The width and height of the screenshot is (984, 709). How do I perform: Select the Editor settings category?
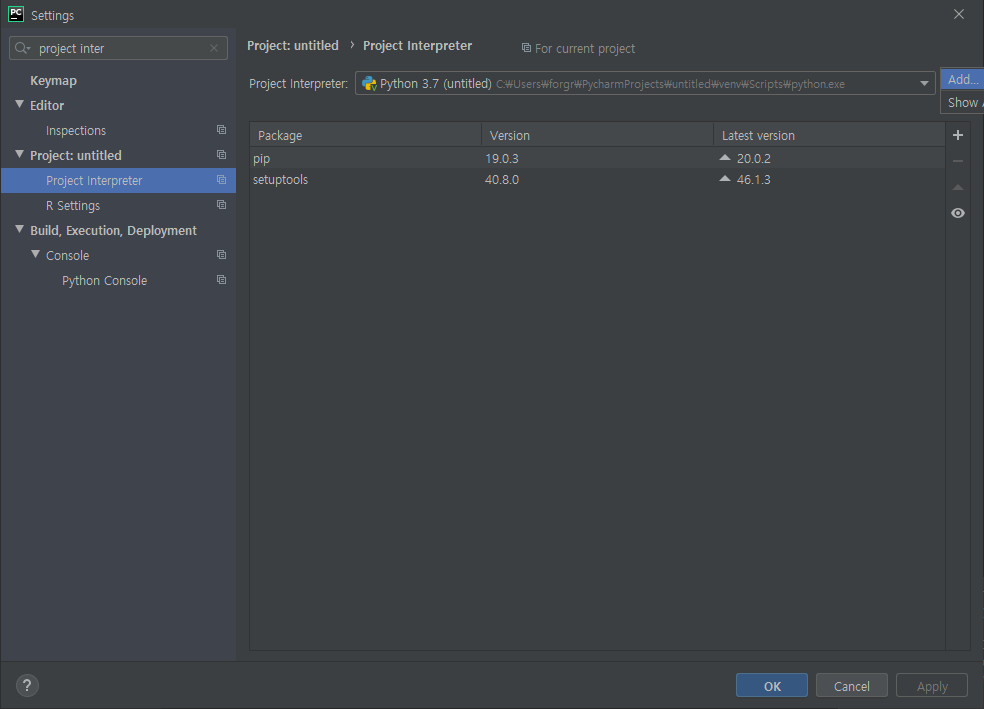pos(47,105)
